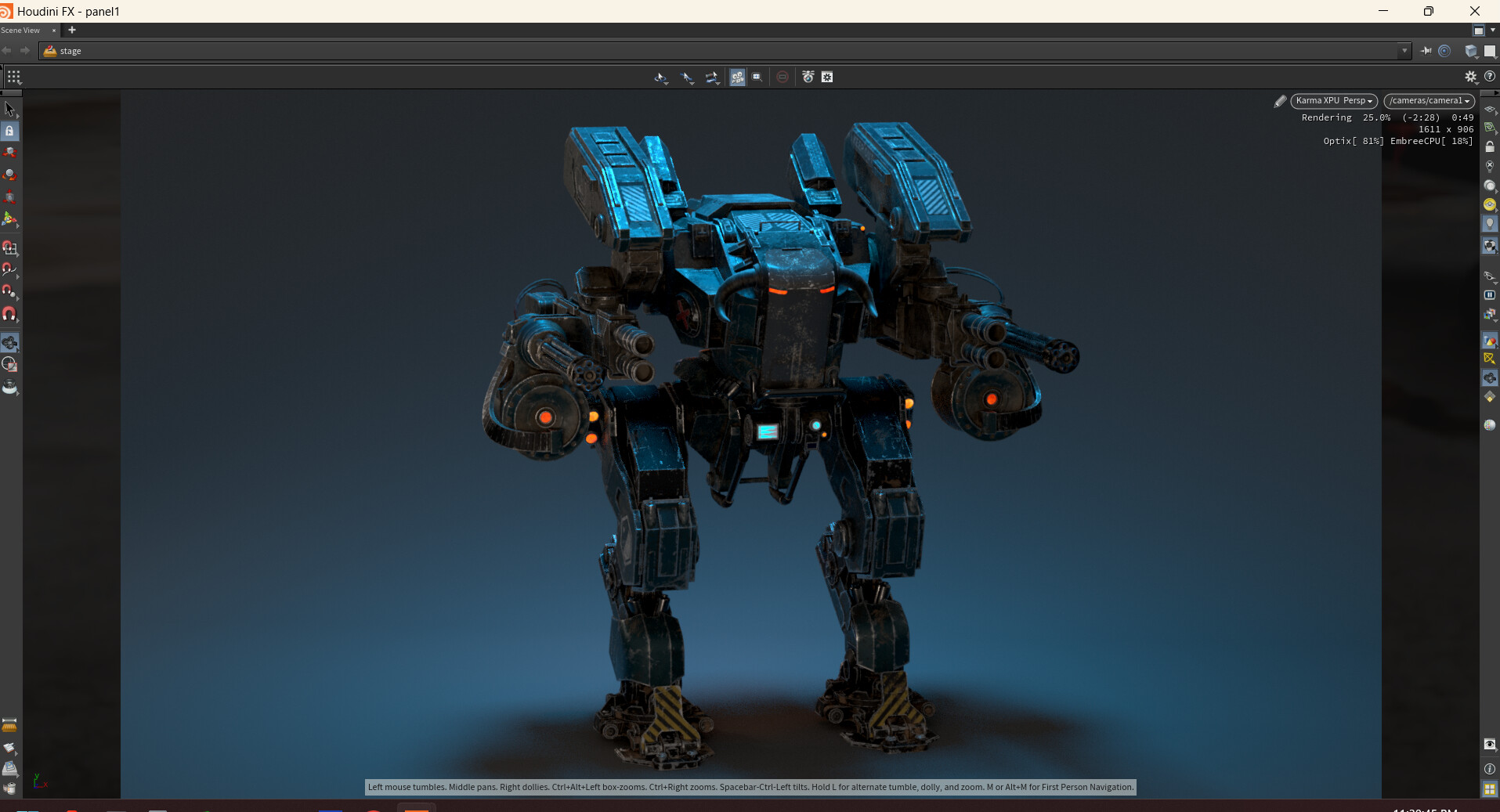
Task: Toggle the highlighted camera display button
Action: [x=1490, y=378]
